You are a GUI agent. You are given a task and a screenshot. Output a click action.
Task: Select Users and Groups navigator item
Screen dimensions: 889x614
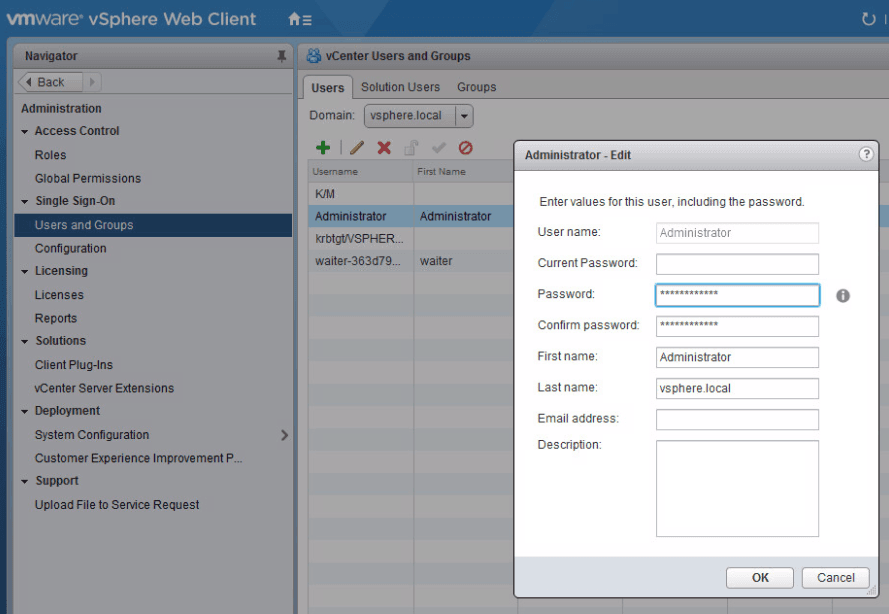click(153, 225)
